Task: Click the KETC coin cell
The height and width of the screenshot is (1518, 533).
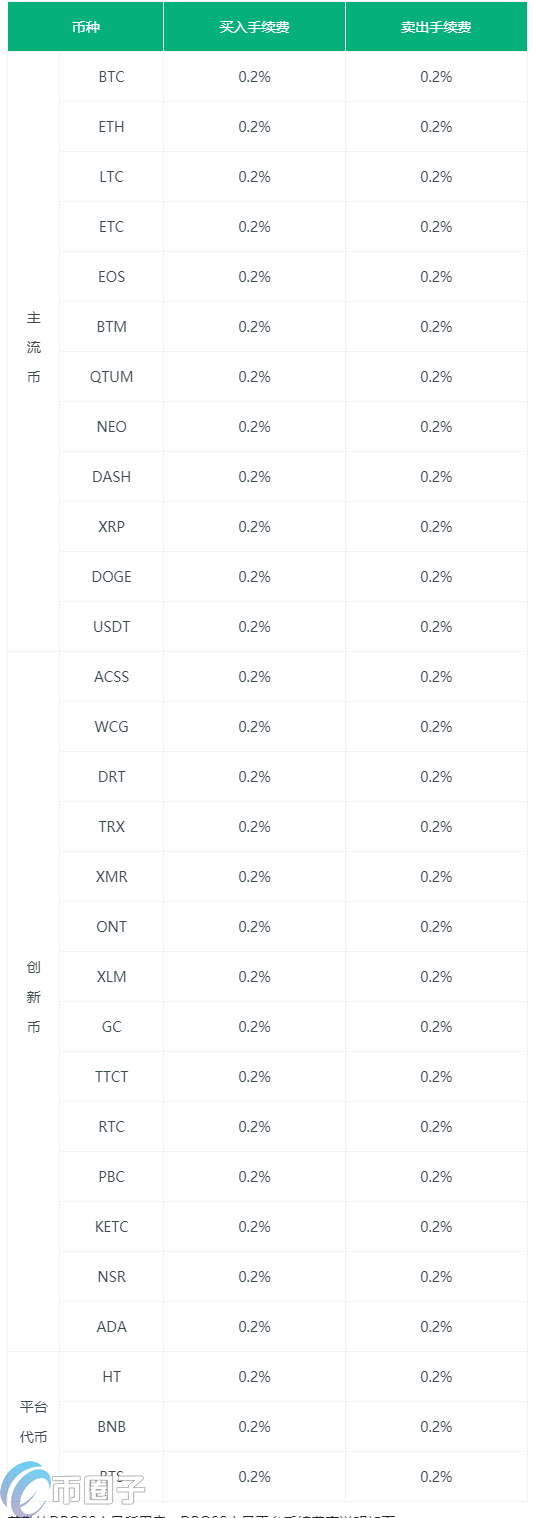Action: (112, 1227)
